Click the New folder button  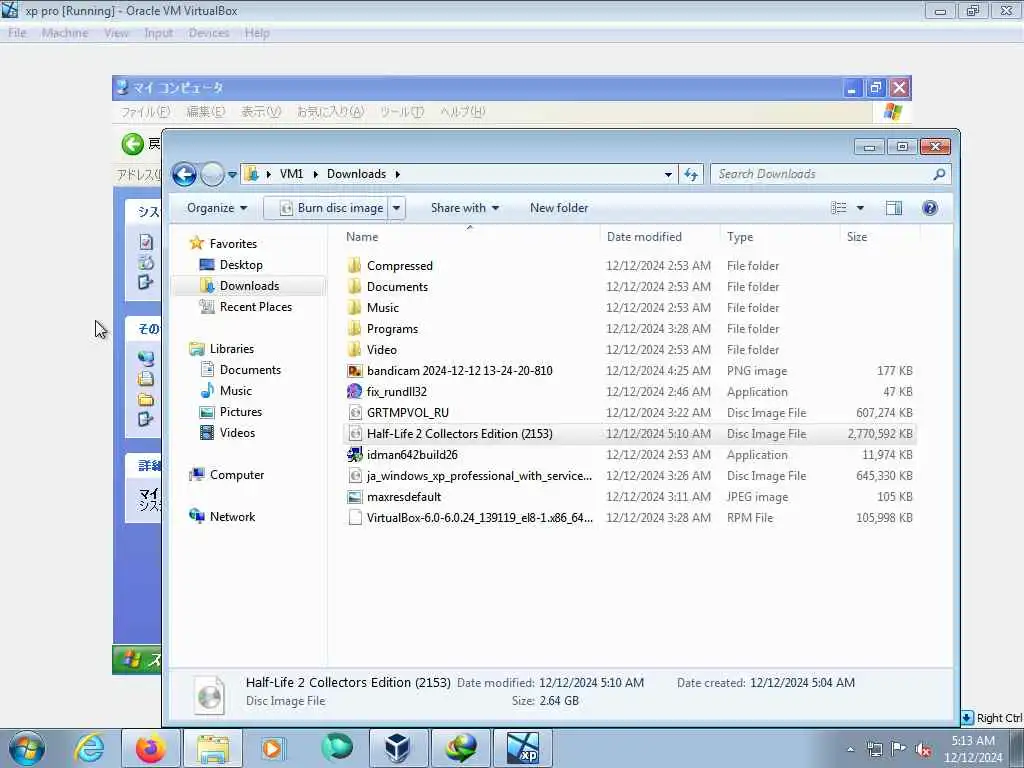click(x=559, y=208)
